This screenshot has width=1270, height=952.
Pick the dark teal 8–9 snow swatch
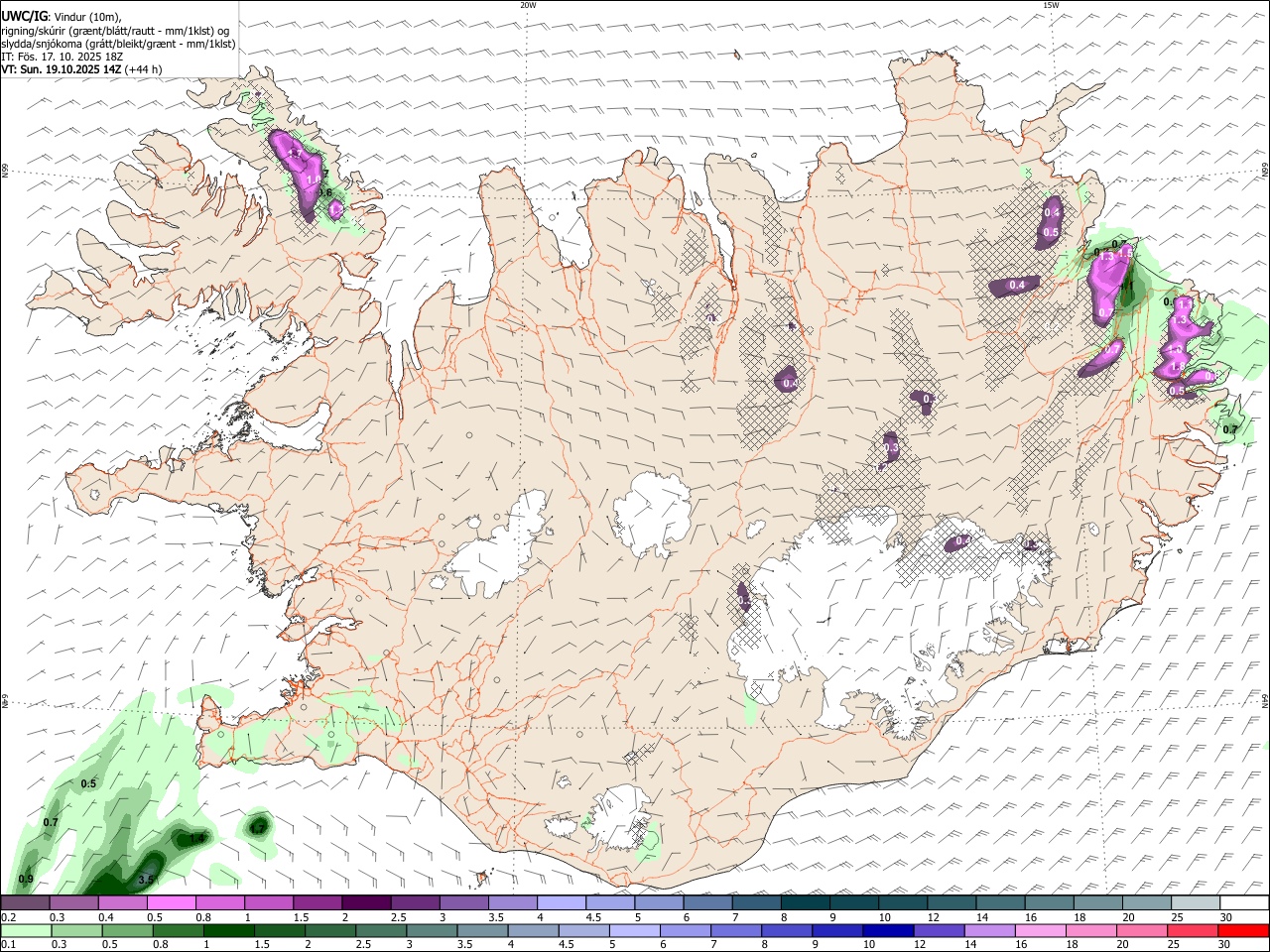pyautogui.click(x=806, y=903)
